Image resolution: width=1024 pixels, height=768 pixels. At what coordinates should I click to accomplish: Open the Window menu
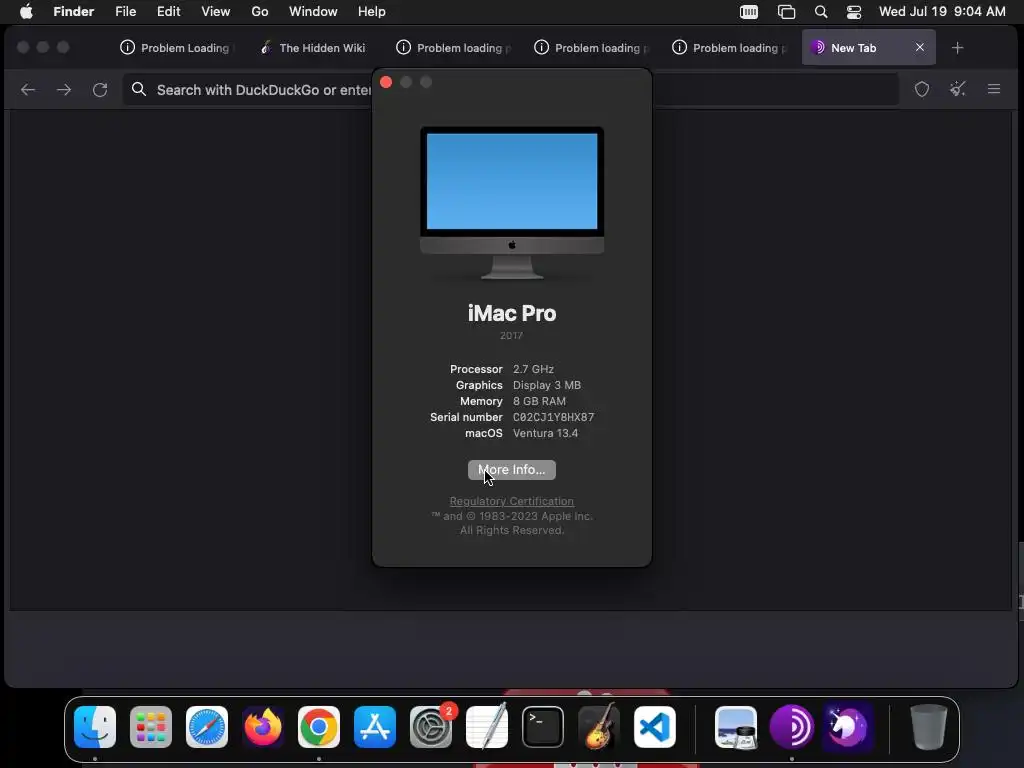point(313,12)
